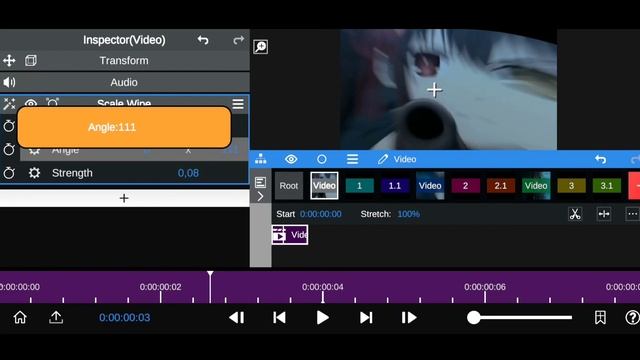Expand the Audio section

point(124,82)
